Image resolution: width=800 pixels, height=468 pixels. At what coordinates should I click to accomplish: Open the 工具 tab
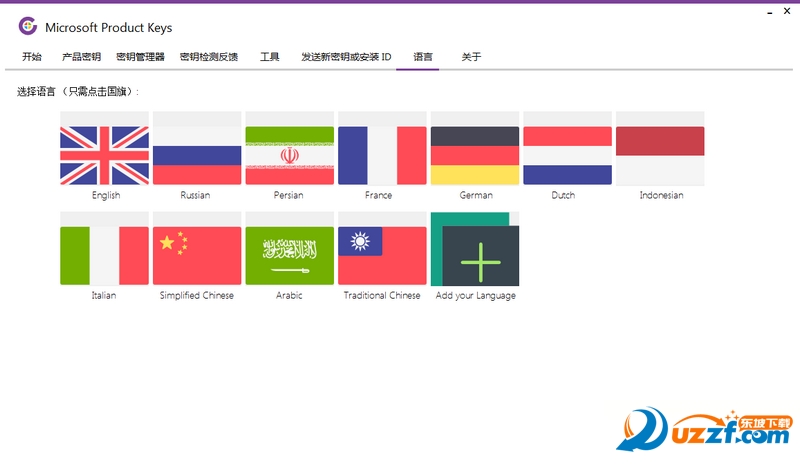pos(269,57)
